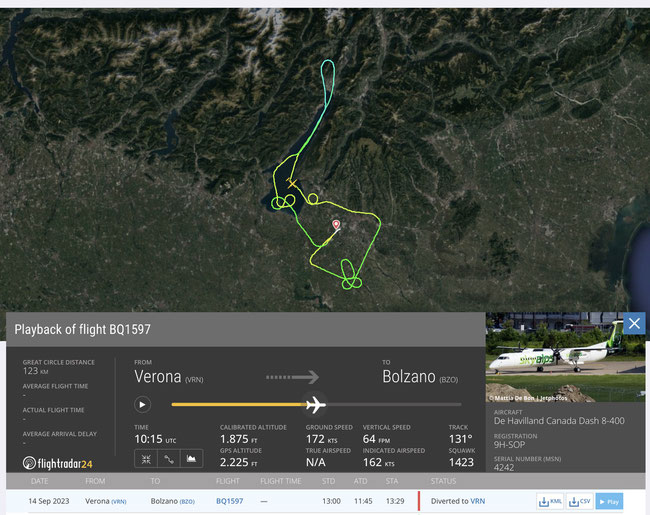Click the red location pin on map
Image resolution: width=650 pixels, height=515 pixels.
point(335,226)
